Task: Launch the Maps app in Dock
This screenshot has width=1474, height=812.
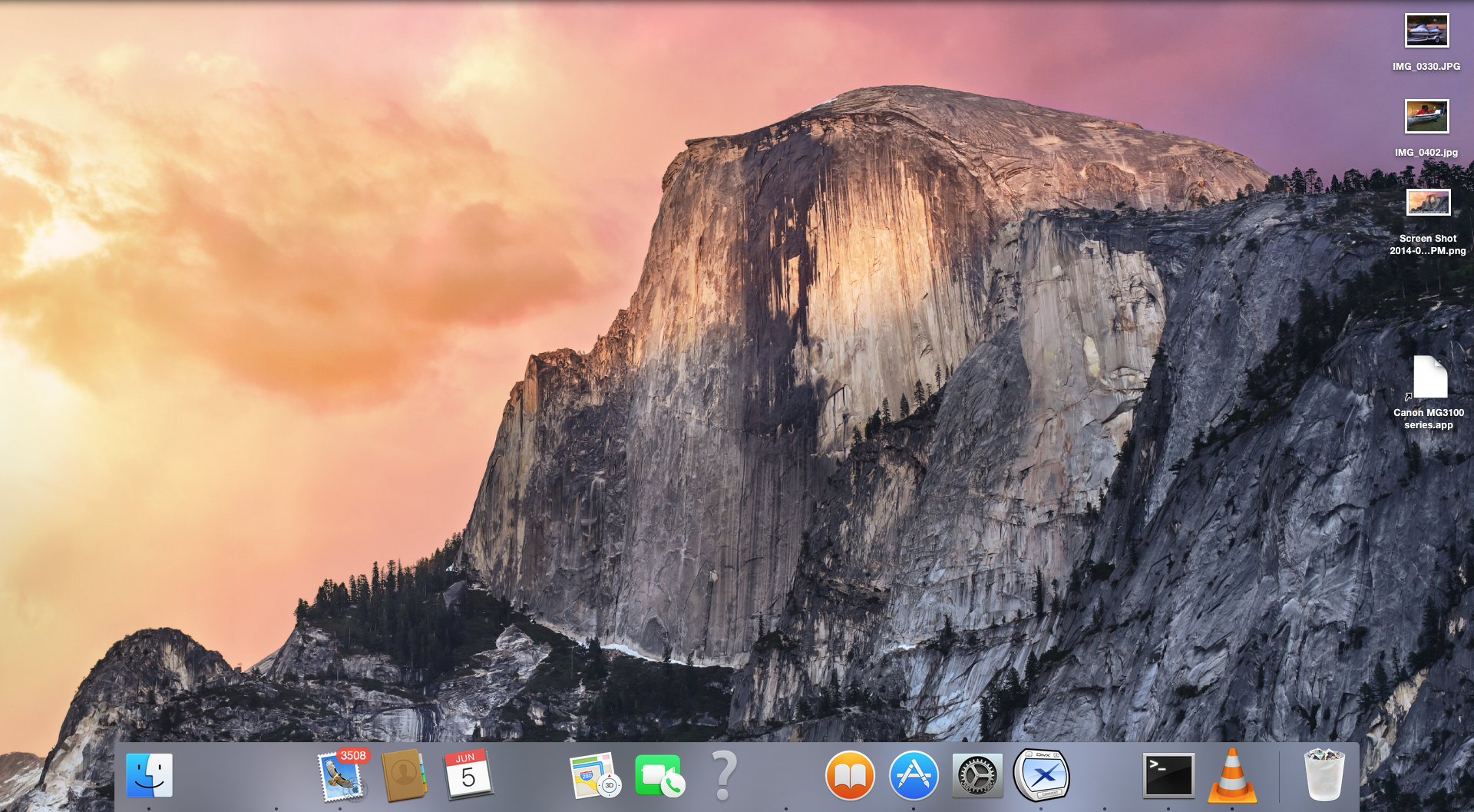Action: point(595,776)
